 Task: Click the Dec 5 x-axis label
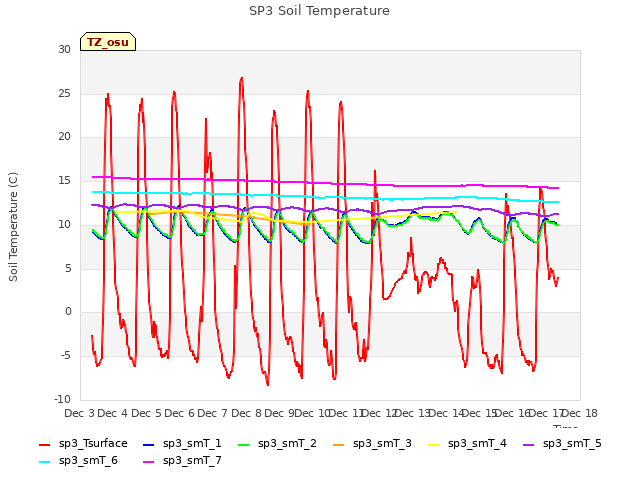[x=146, y=413]
